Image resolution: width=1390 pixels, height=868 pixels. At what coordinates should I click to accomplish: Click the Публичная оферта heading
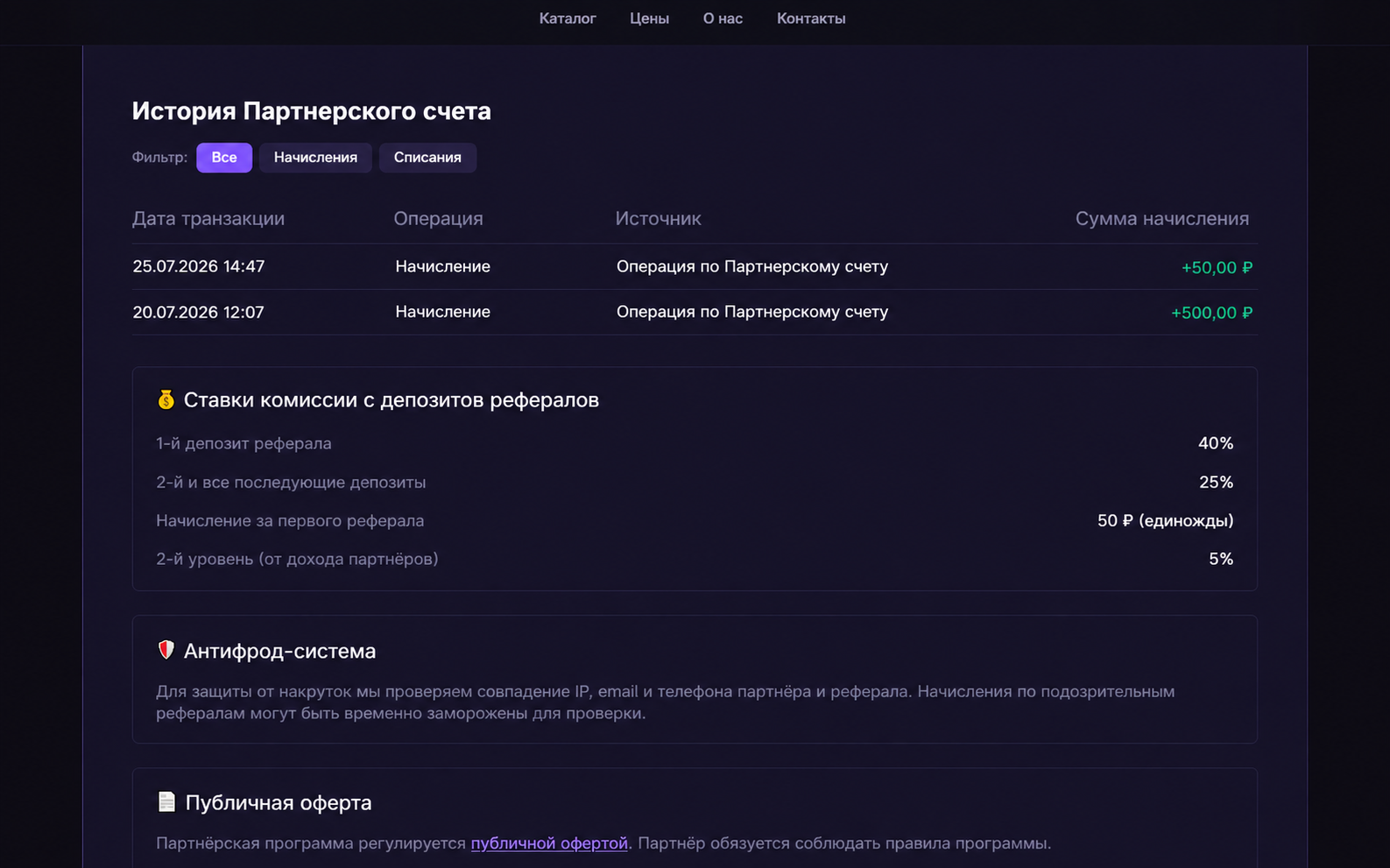click(279, 802)
